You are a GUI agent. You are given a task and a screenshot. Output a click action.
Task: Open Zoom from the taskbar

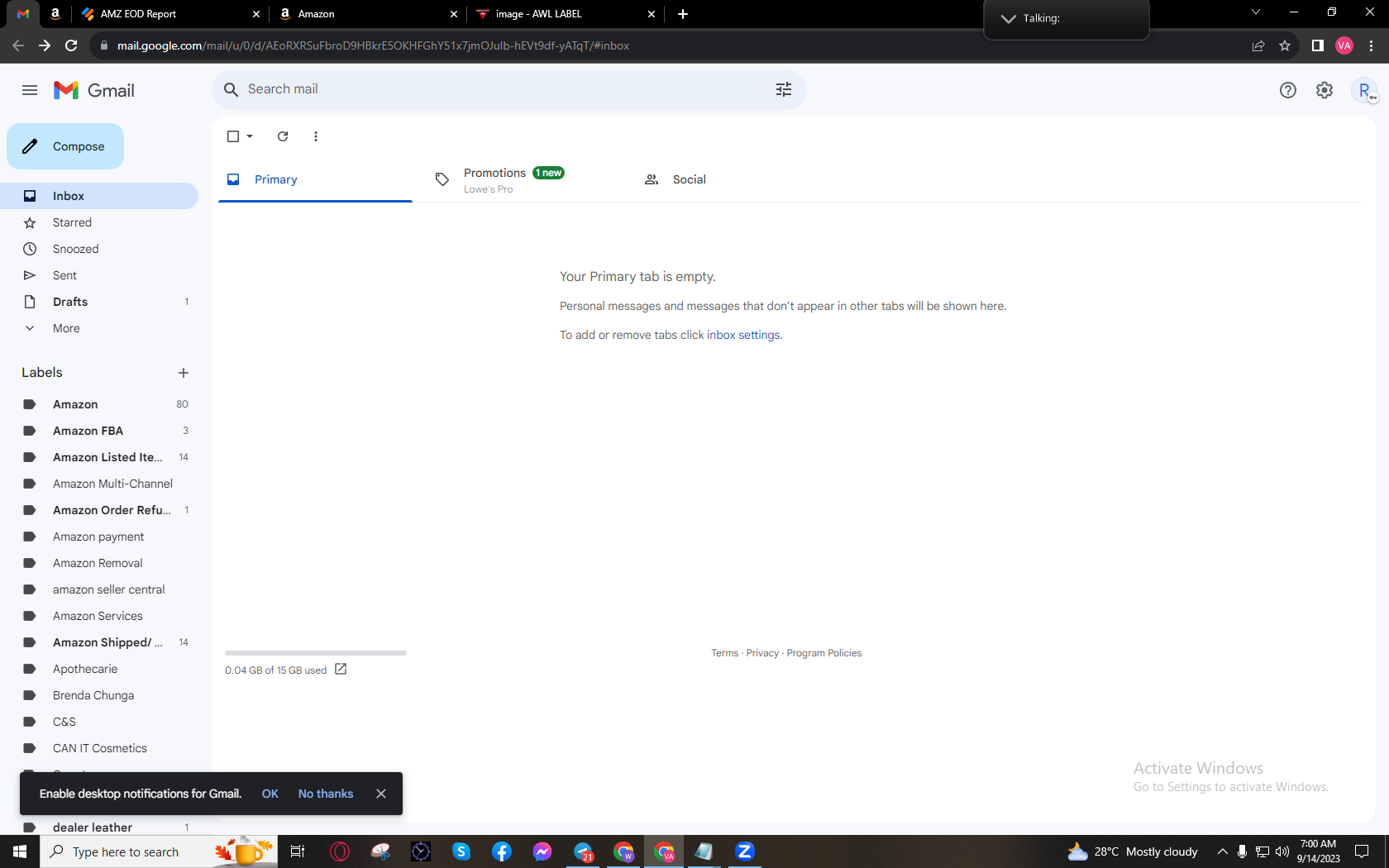[x=745, y=851]
